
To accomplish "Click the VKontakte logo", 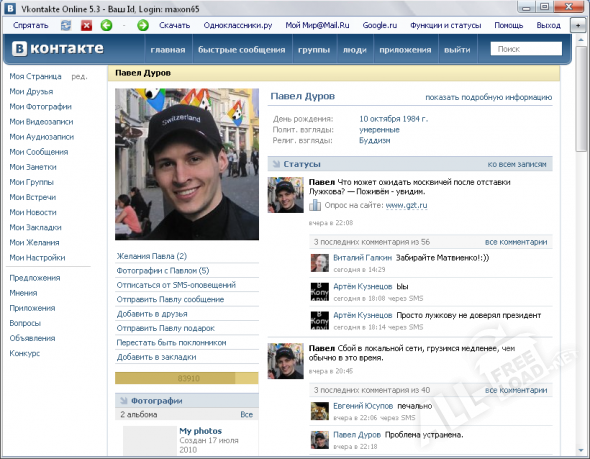I will click(x=58, y=49).
